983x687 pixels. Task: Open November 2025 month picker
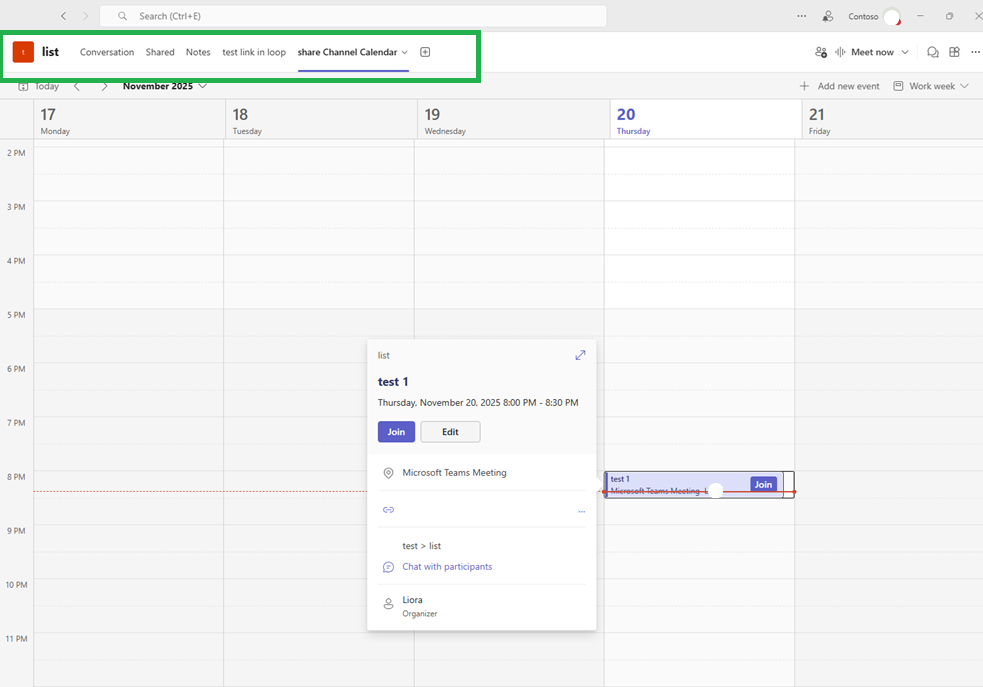[x=164, y=86]
